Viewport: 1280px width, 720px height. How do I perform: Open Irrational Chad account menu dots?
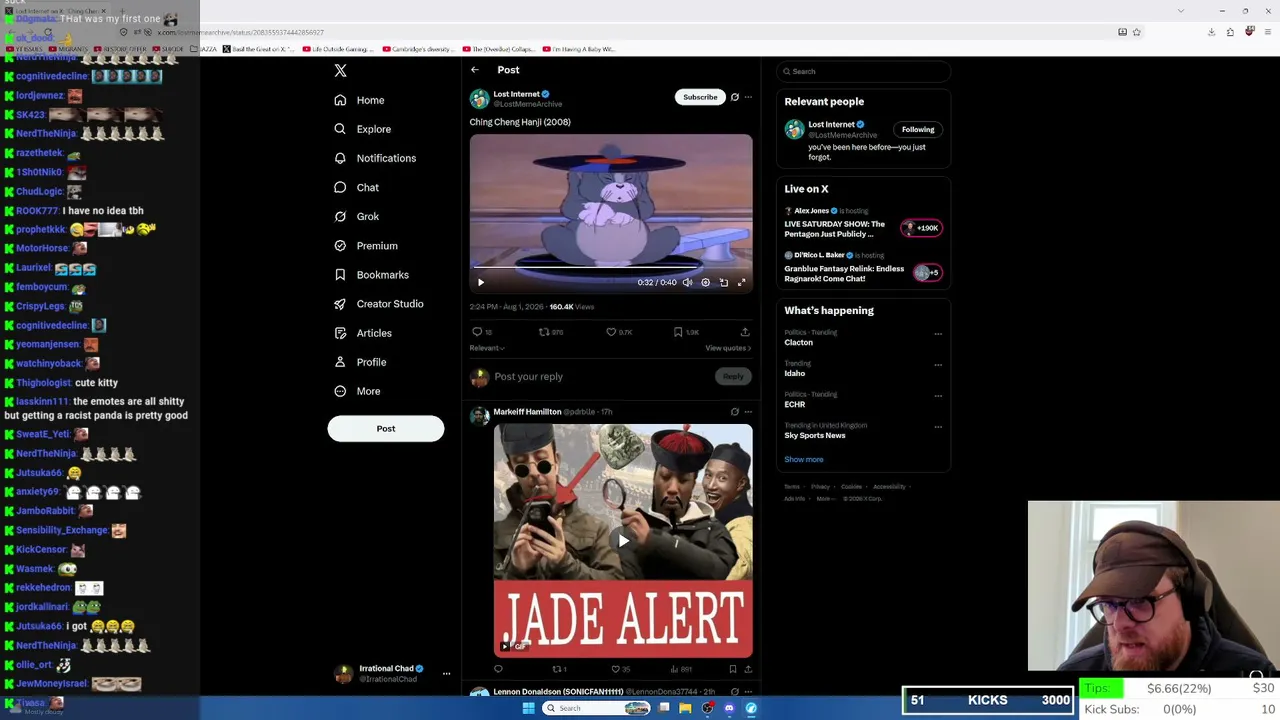coord(446,674)
